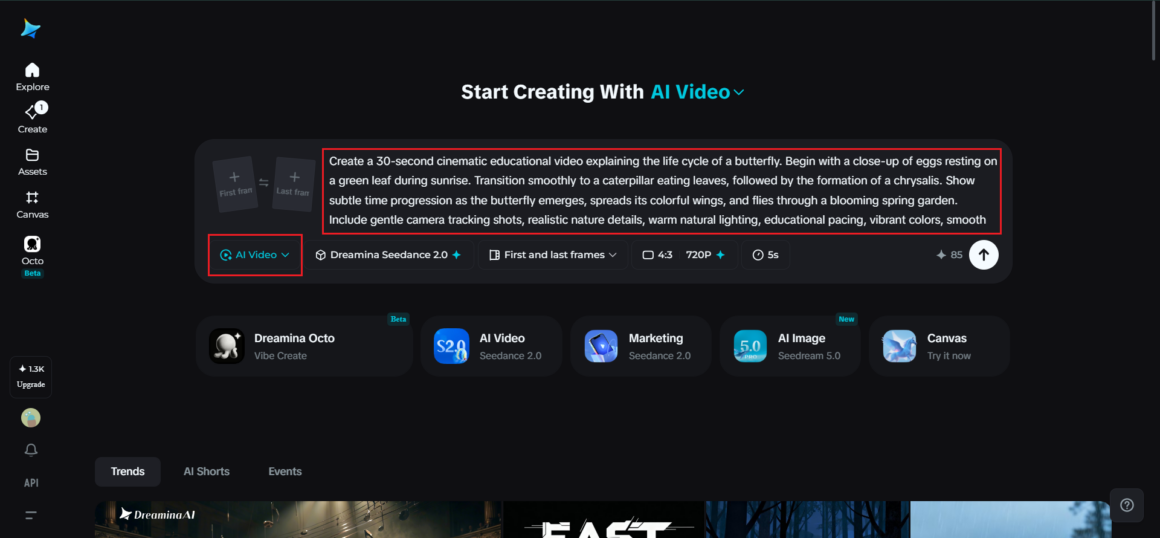
Task: Open Octo Beta in sidebar
Action: pos(32,256)
